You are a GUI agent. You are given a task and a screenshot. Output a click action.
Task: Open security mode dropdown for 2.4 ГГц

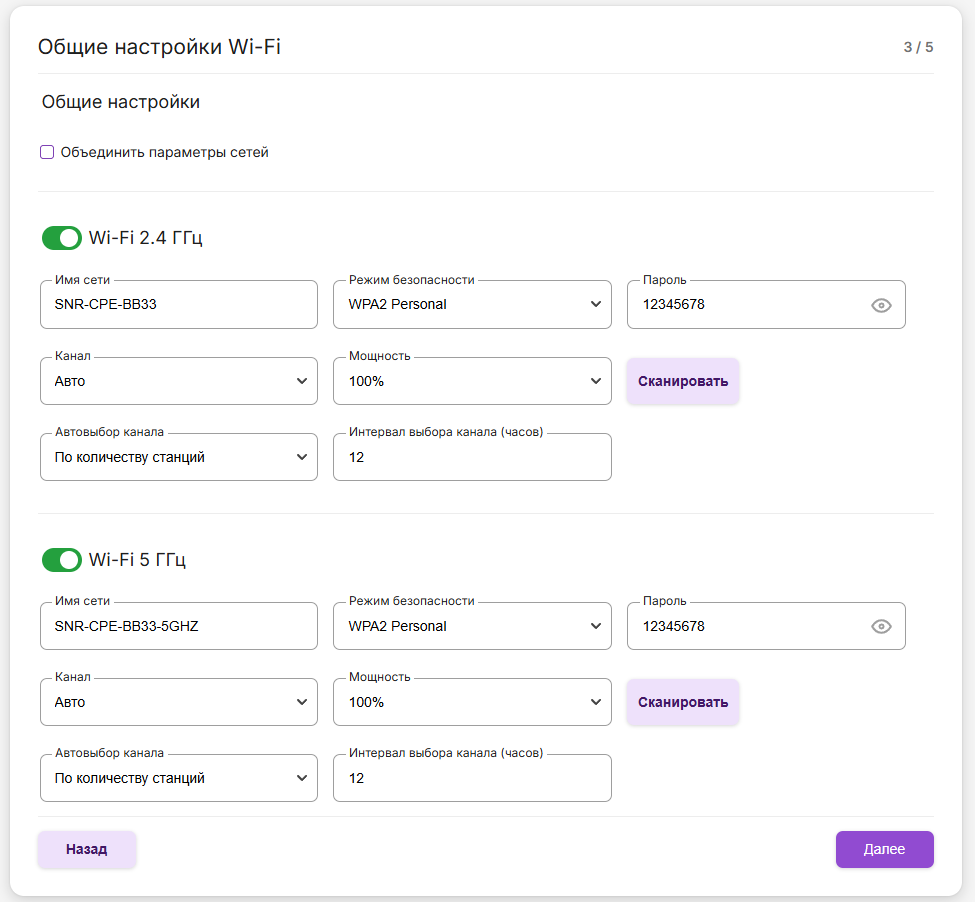pyautogui.click(x=472, y=305)
